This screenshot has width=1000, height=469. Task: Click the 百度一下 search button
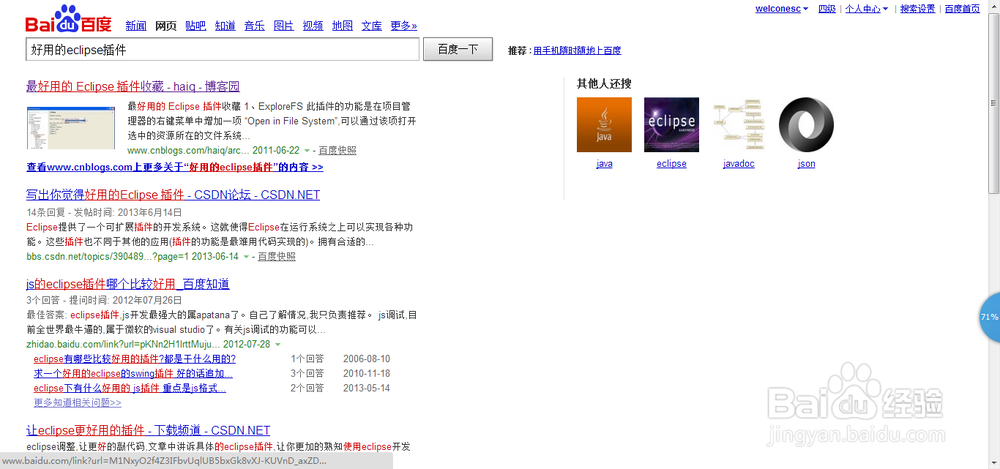(458, 49)
